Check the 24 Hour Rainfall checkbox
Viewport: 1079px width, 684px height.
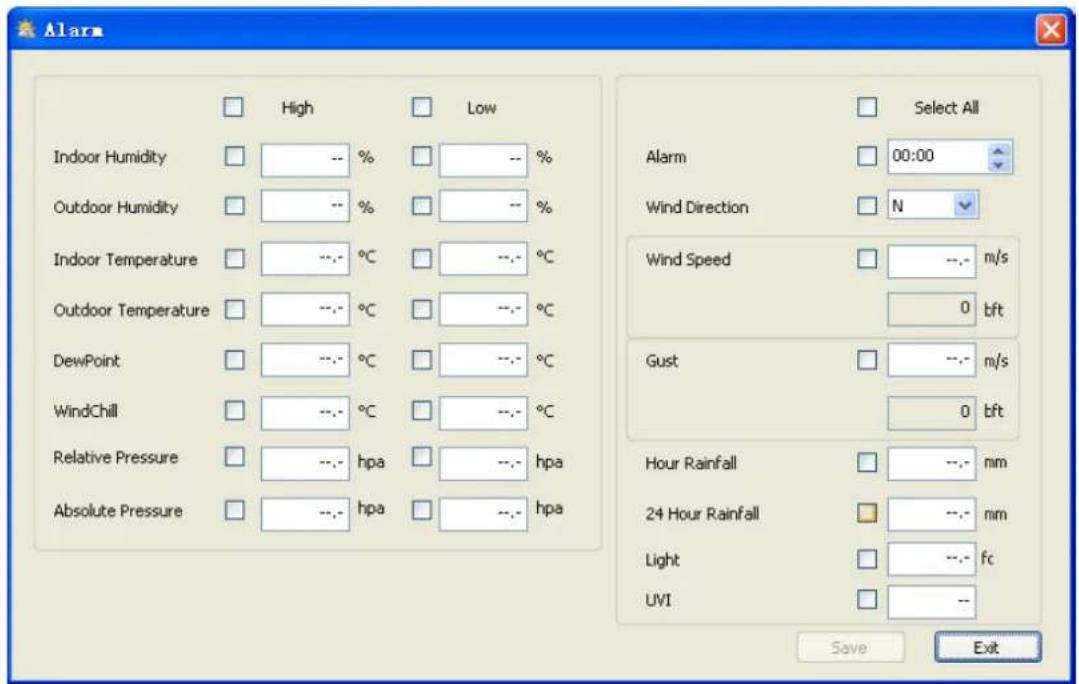coord(867,513)
